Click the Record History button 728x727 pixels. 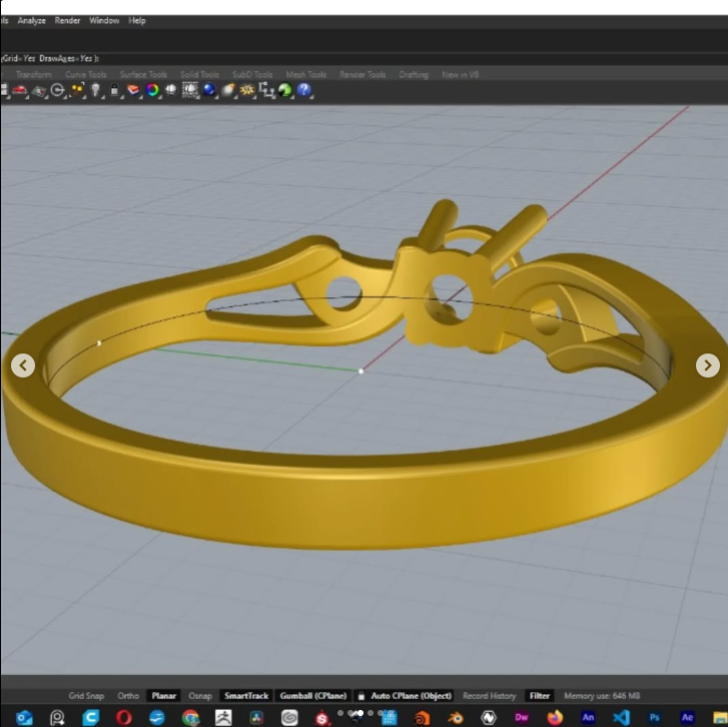coord(489,696)
